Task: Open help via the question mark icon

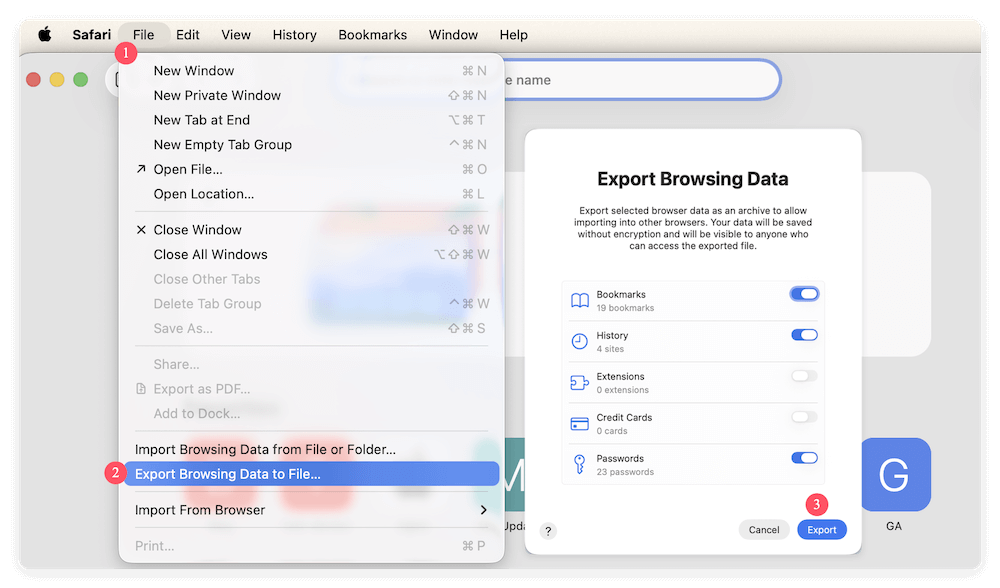Action: click(x=547, y=531)
